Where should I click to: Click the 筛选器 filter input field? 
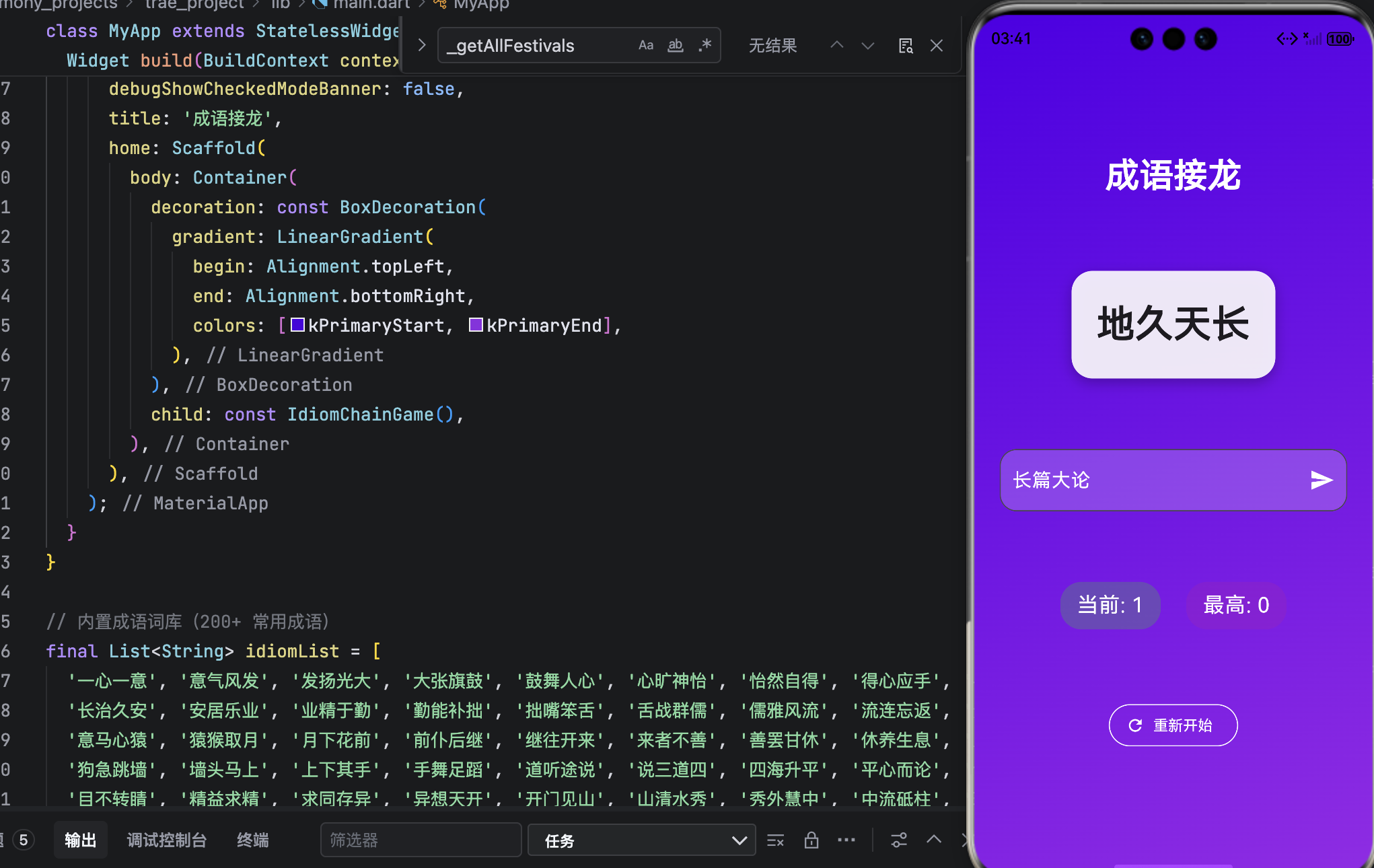421,840
